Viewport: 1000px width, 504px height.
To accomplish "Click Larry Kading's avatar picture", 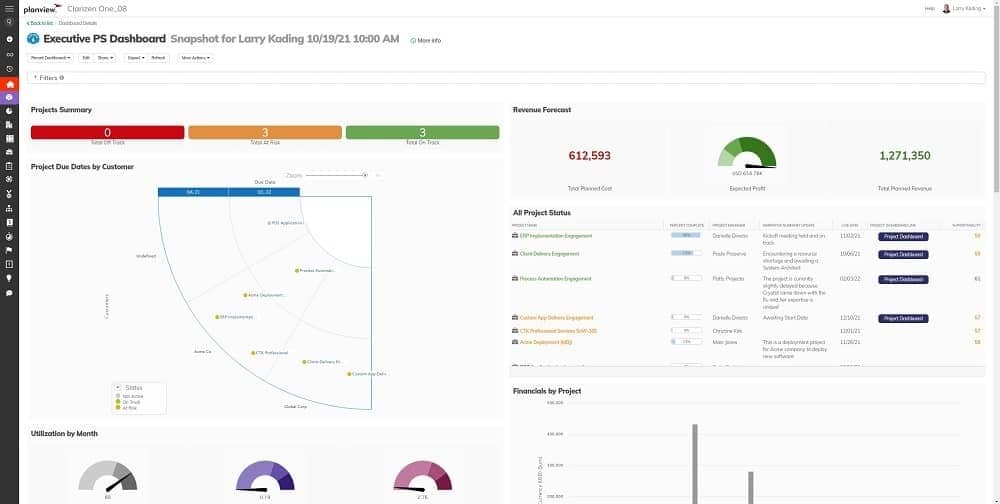I will [x=946, y=8].
